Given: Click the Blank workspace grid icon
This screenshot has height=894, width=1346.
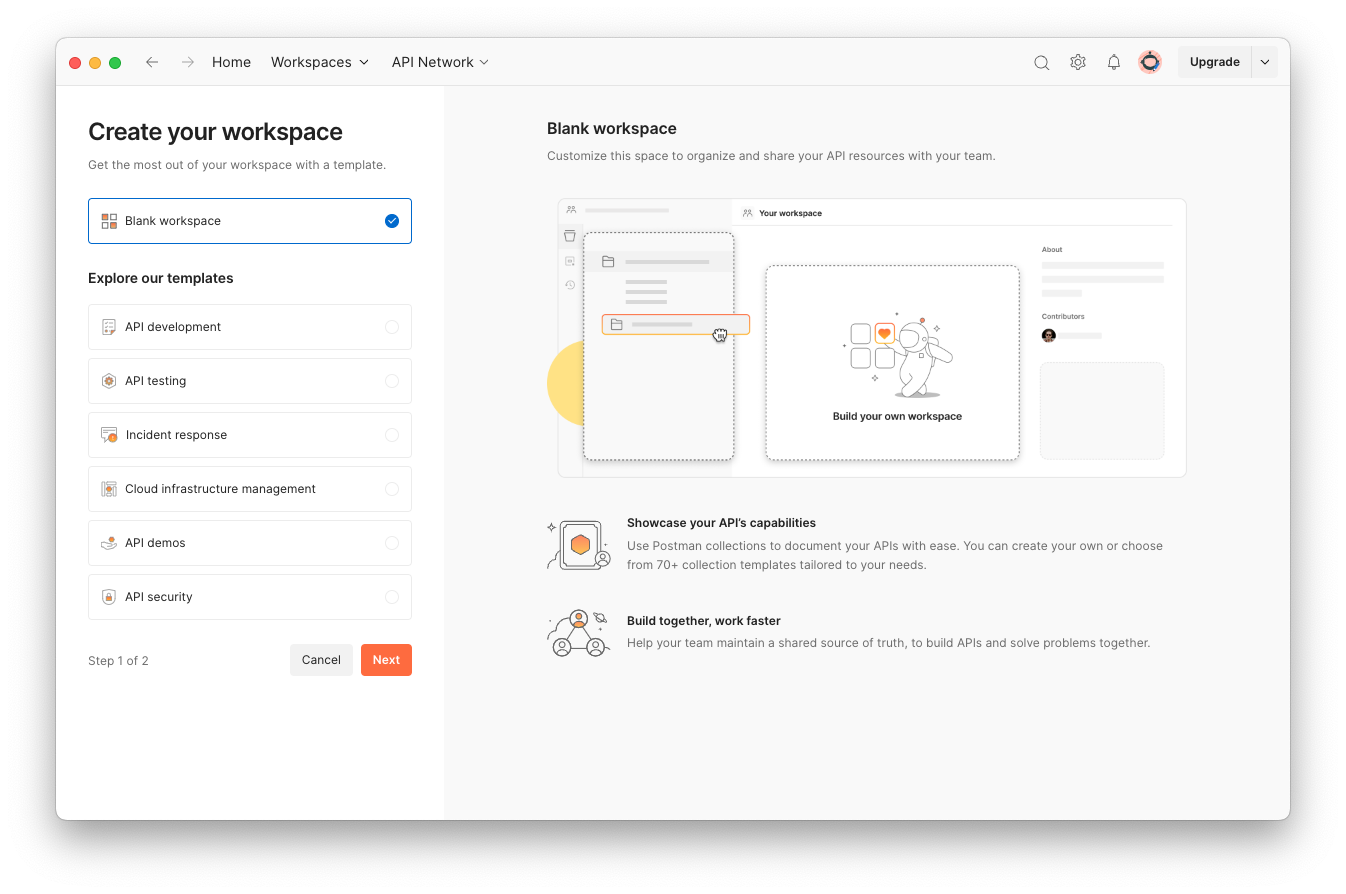Looking at the screenshot, I should (109, 221).
